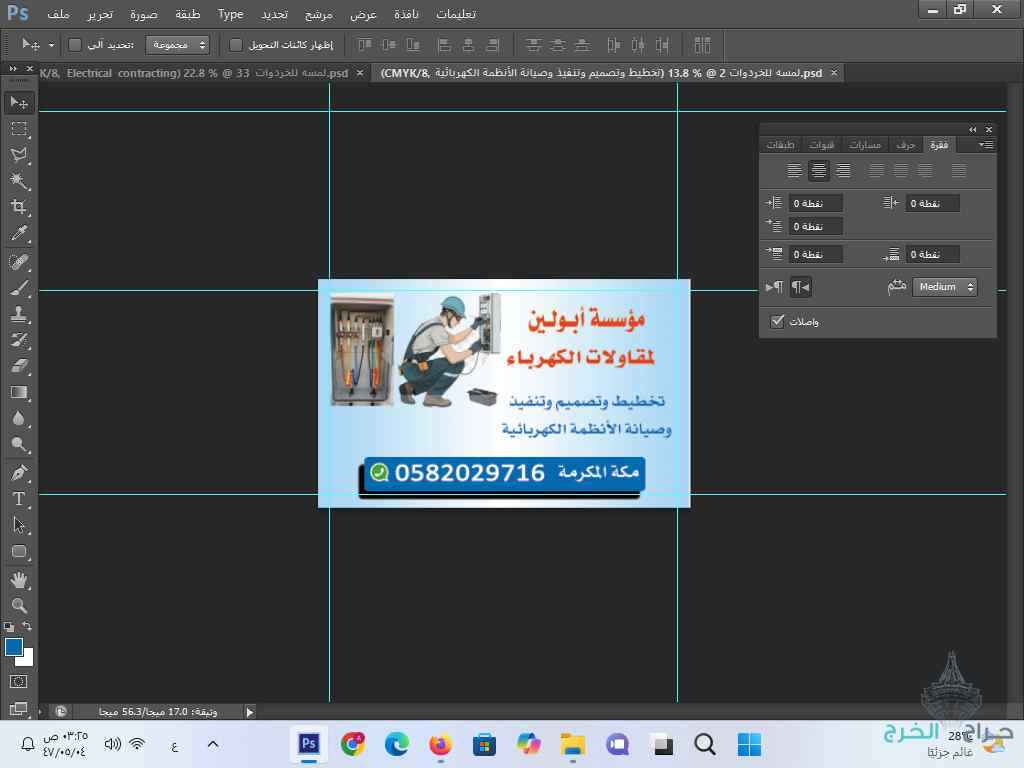Check the إظهار كائنات التحويل checkbox

coord(236,45)
